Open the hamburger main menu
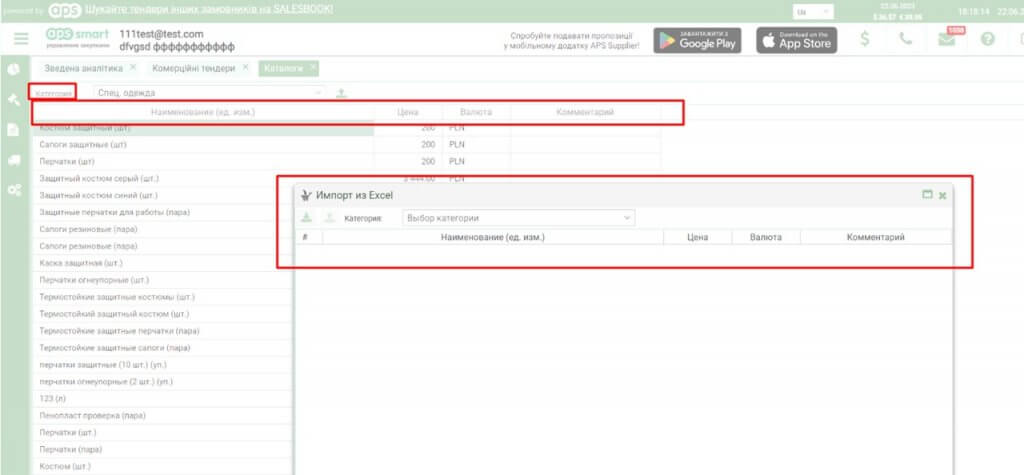 tap(21, 39)
